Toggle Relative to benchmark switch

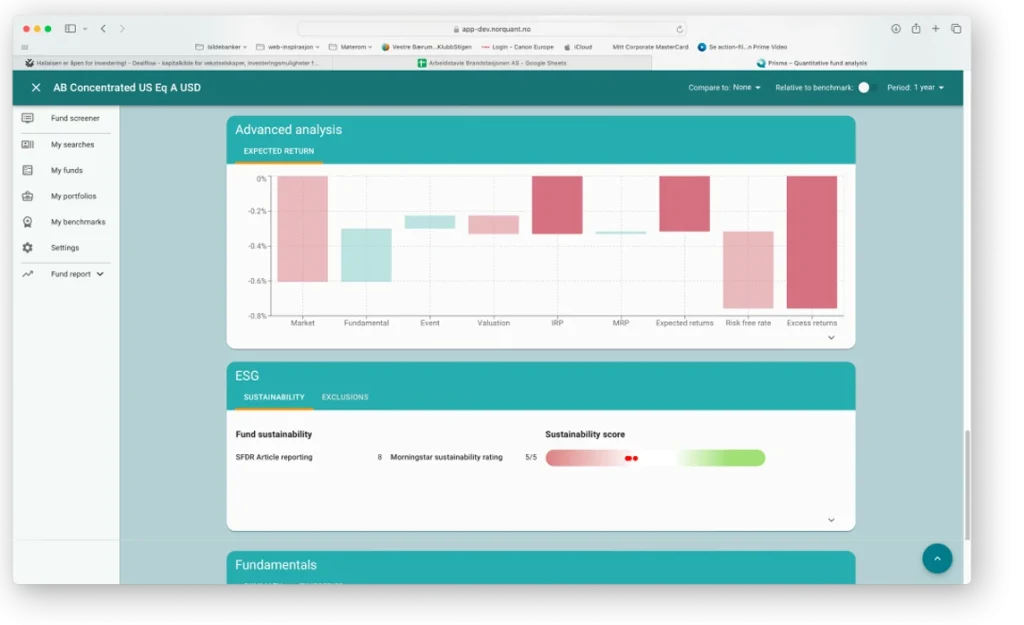[866, 88]
